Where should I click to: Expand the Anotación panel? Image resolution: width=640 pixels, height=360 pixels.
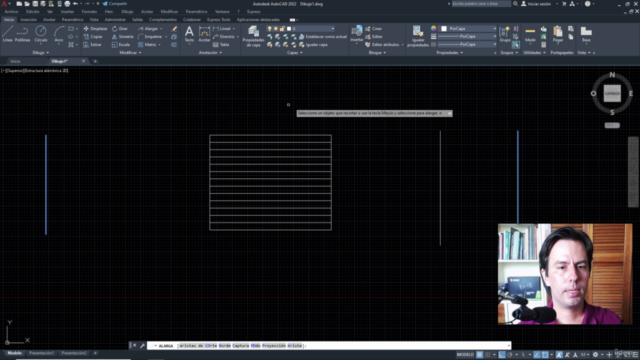210,53
